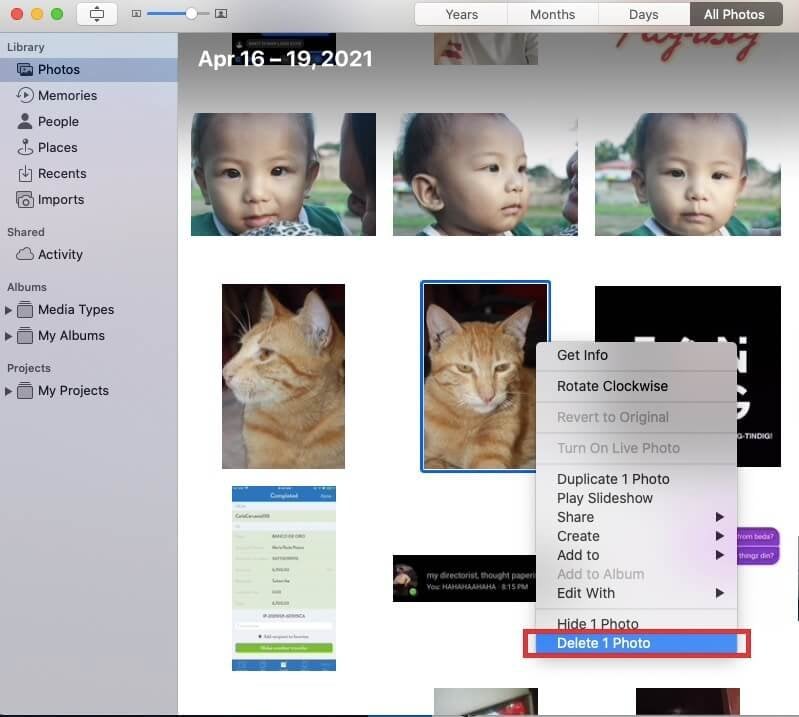Choose Delete 1 Photo from menu
This screenshot has width=799, height=717.
pyautogui.click(x=636, y=643)
